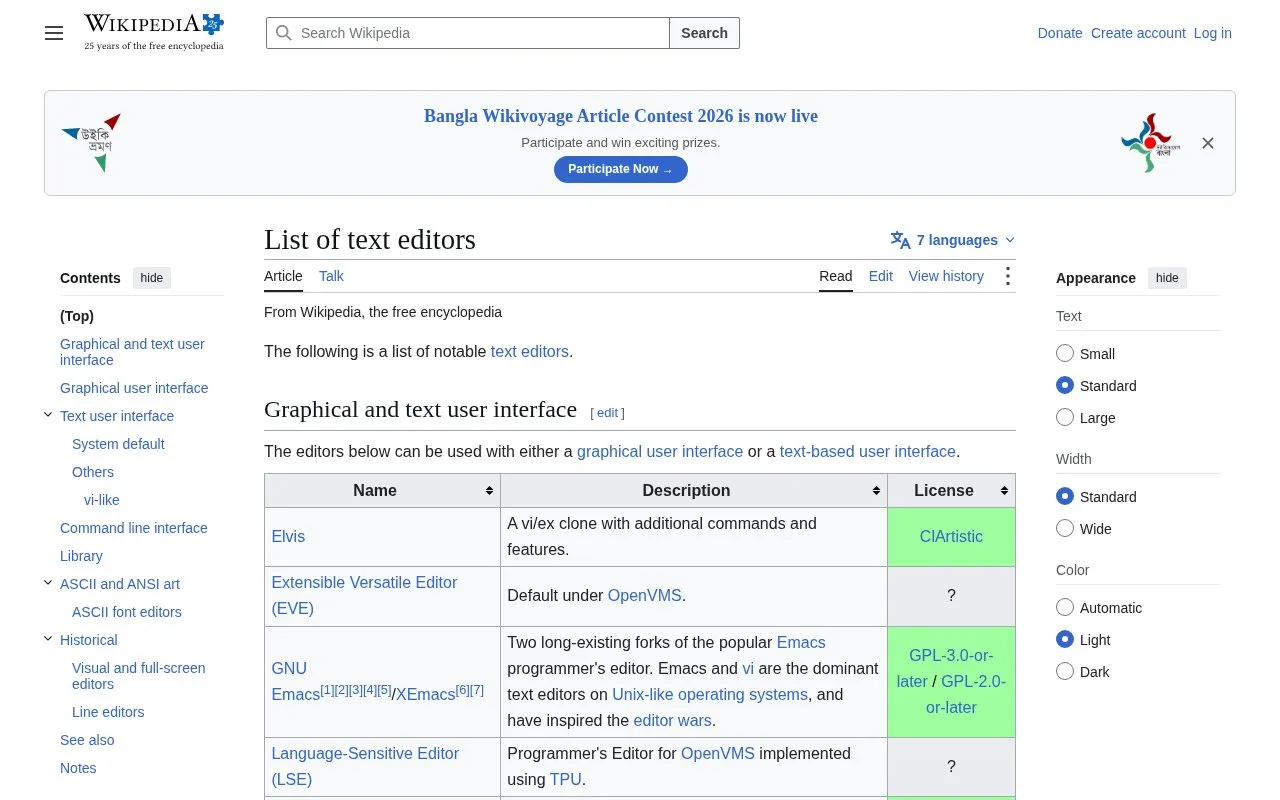The image size is (1280, 800).
Task: Choose Wide page width
Action: pos(1065,528)
